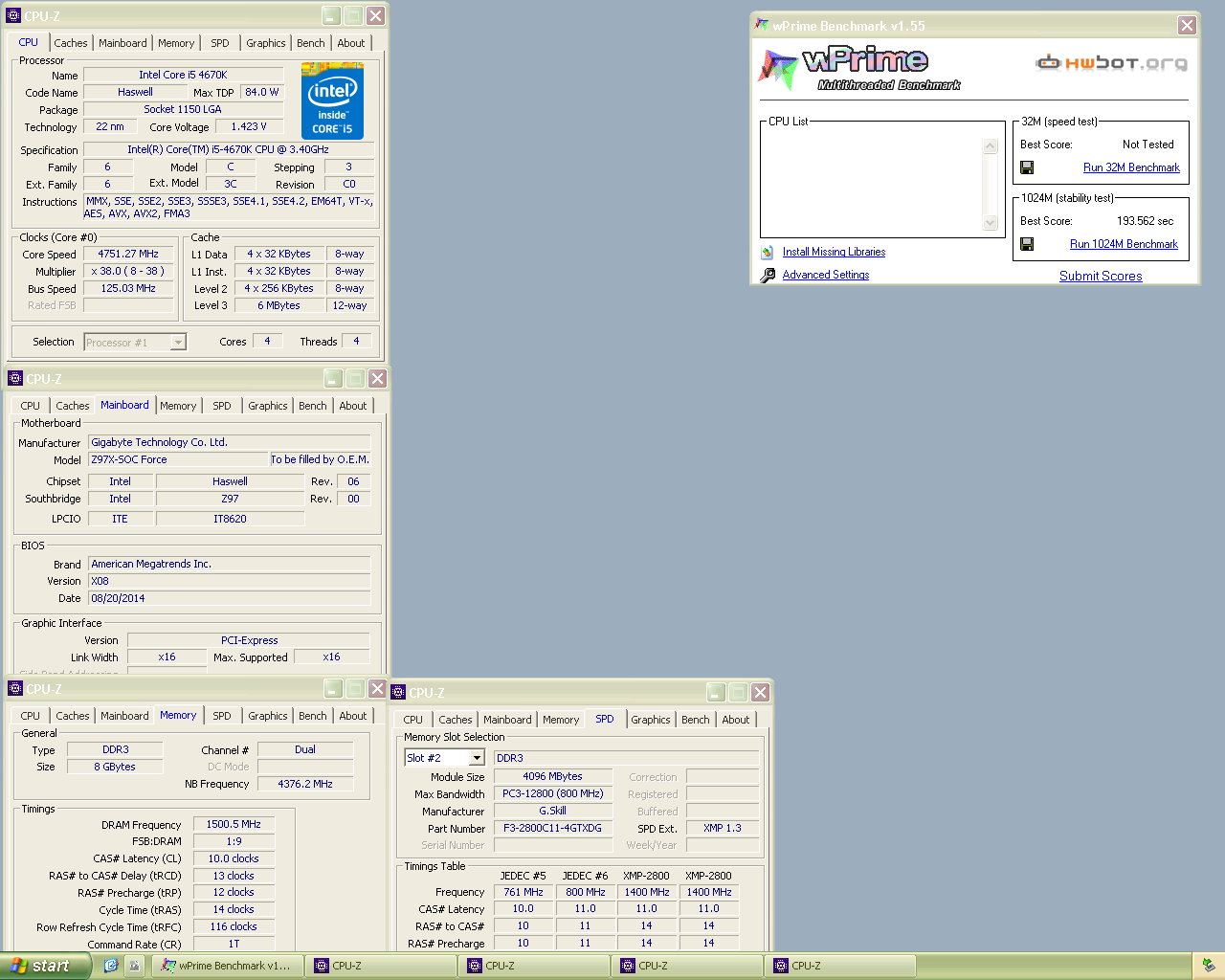The width and height of the screenshot is (1225, 980).
Task: Open Bench tab in the CPU-Z memory Timings window
Action: [313, 717]
